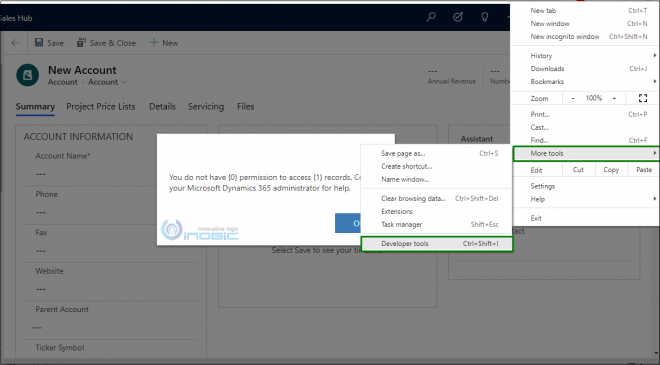Select Save page as... in submenu

point(437,153)
